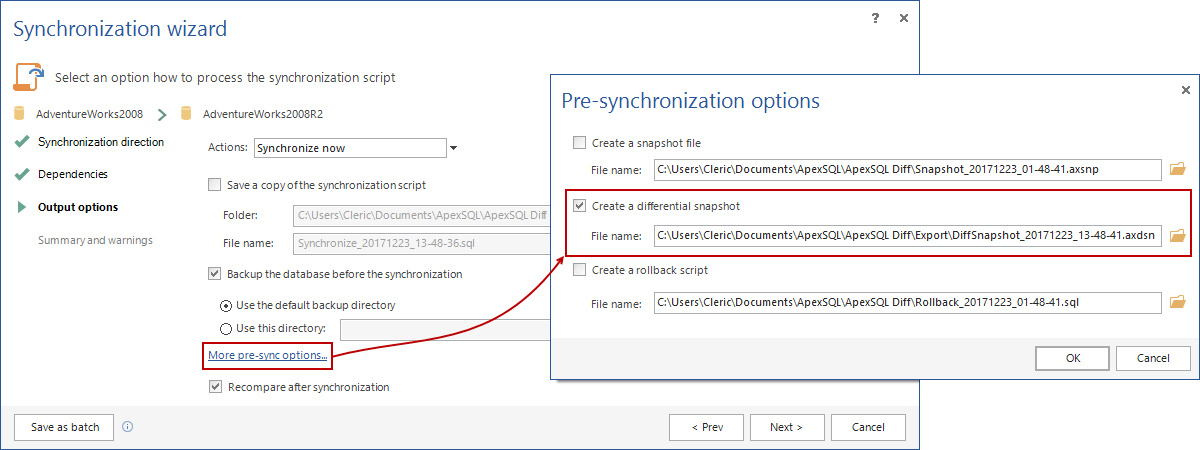This screenshot has width=1200, height=450.
Task: Browse folder for snapshot file name
Action: coord(1177,169)
